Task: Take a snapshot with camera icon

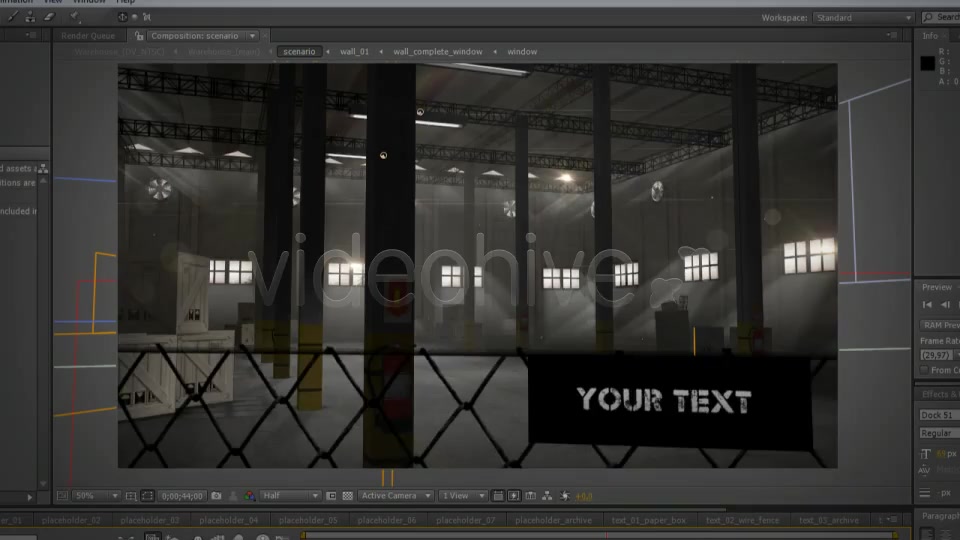Action: click(x=216, y=496)
